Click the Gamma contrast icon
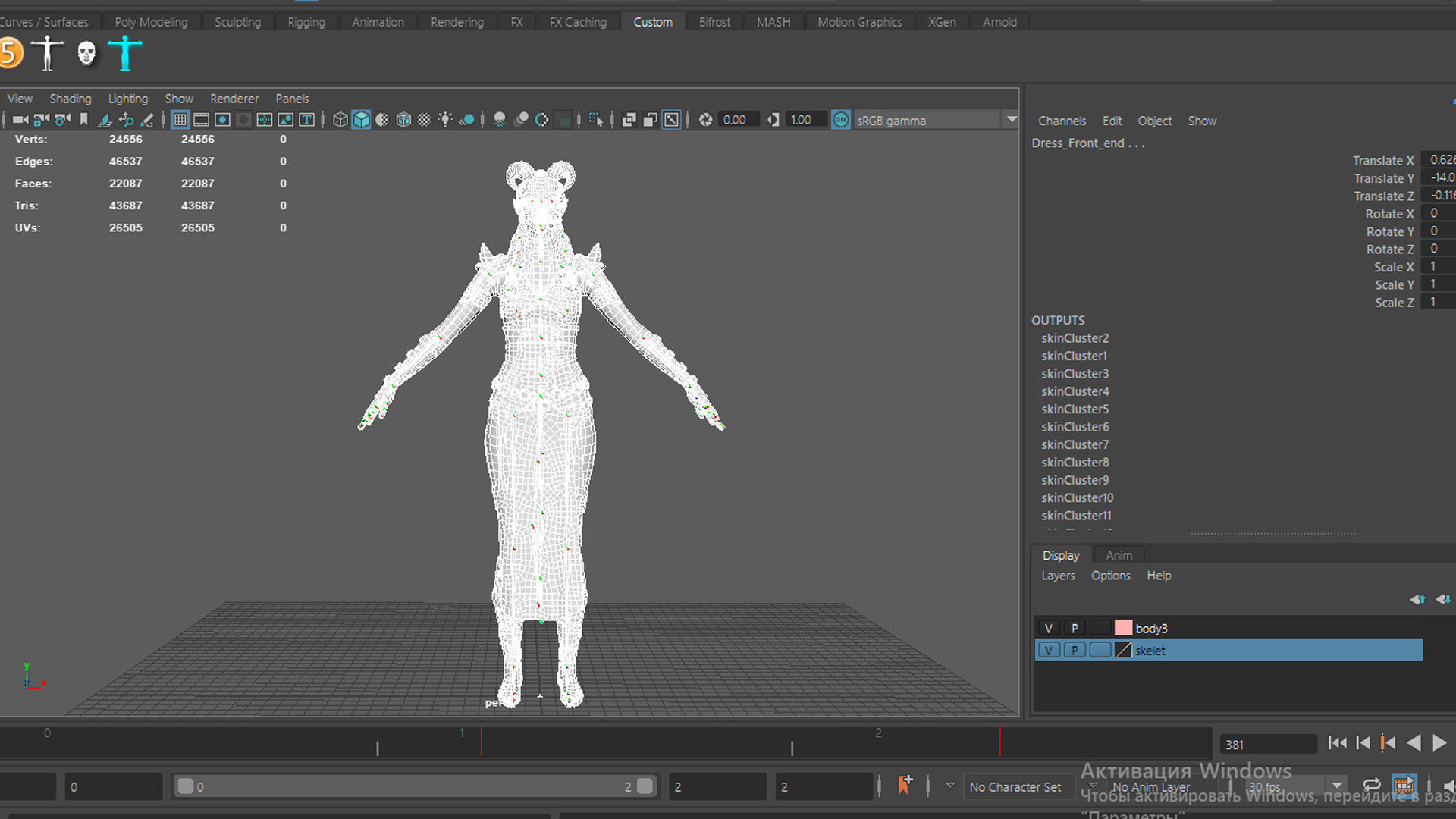 coord(773,120)
